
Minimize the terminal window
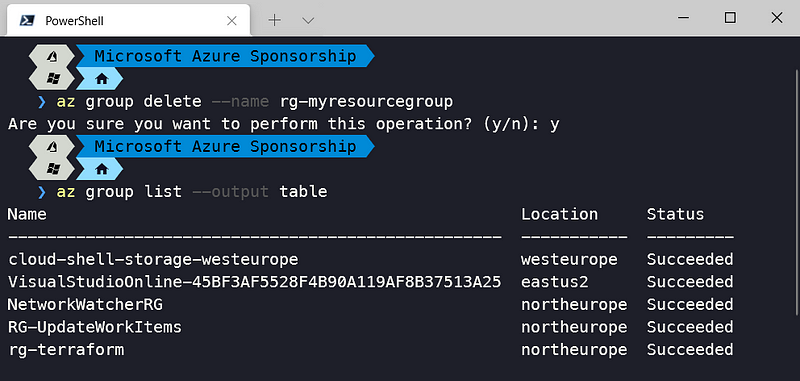coord(683,18)
